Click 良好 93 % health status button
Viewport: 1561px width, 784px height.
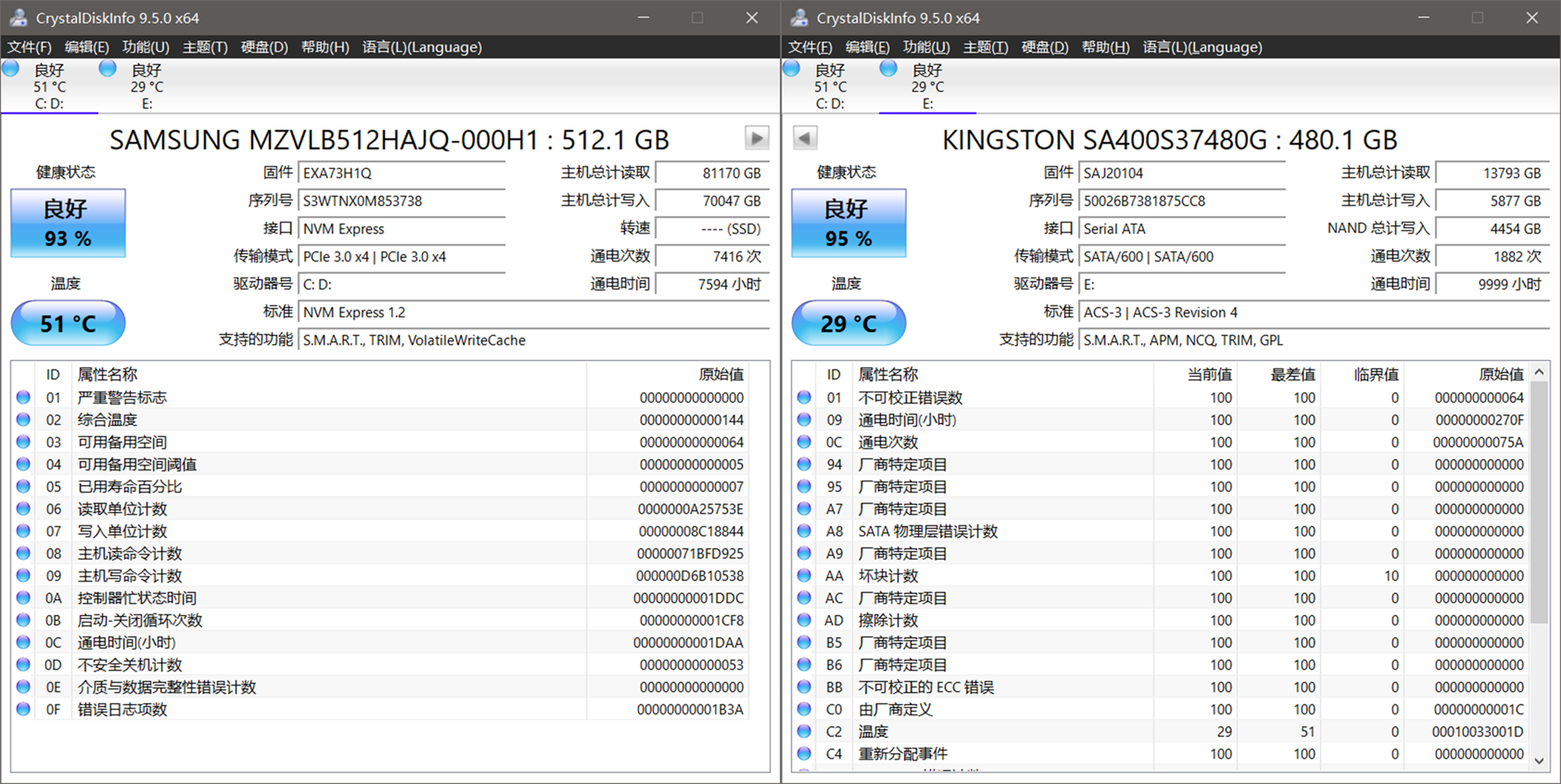[x=68, y=223]
